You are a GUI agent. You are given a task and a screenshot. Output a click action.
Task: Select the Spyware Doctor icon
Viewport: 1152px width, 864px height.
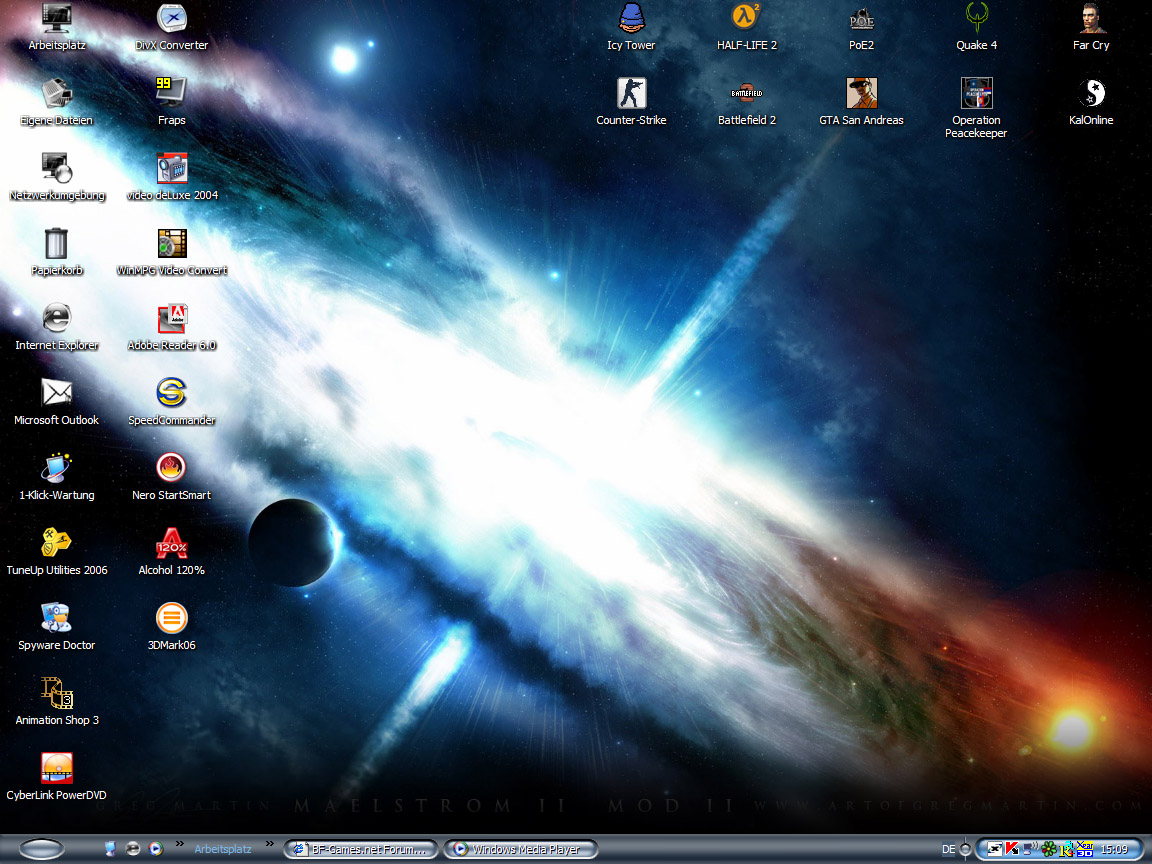click(x=57, y=626)
